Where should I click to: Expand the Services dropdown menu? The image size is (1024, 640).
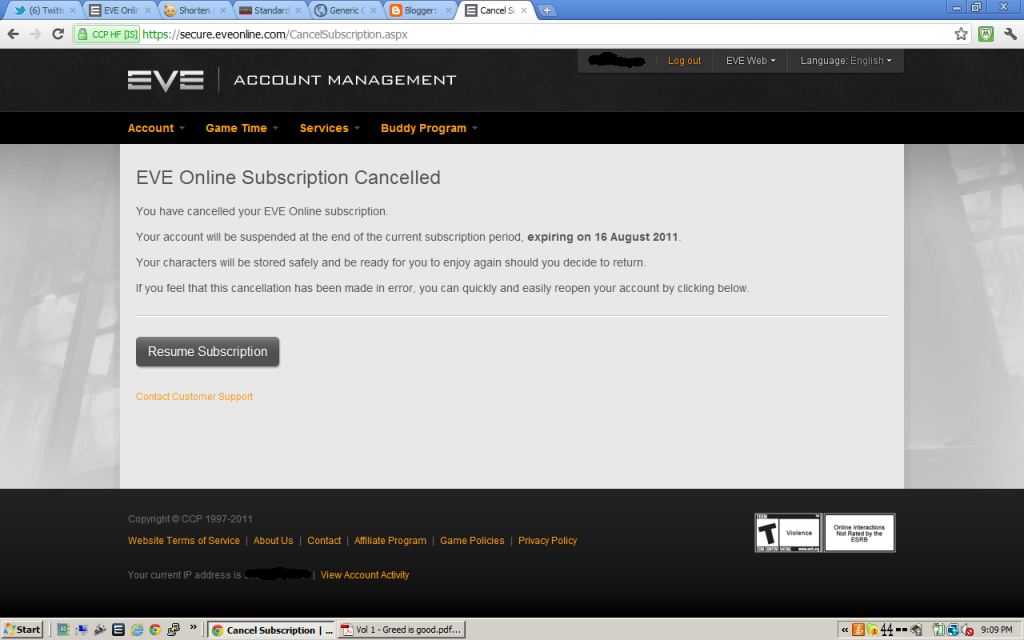330,128
